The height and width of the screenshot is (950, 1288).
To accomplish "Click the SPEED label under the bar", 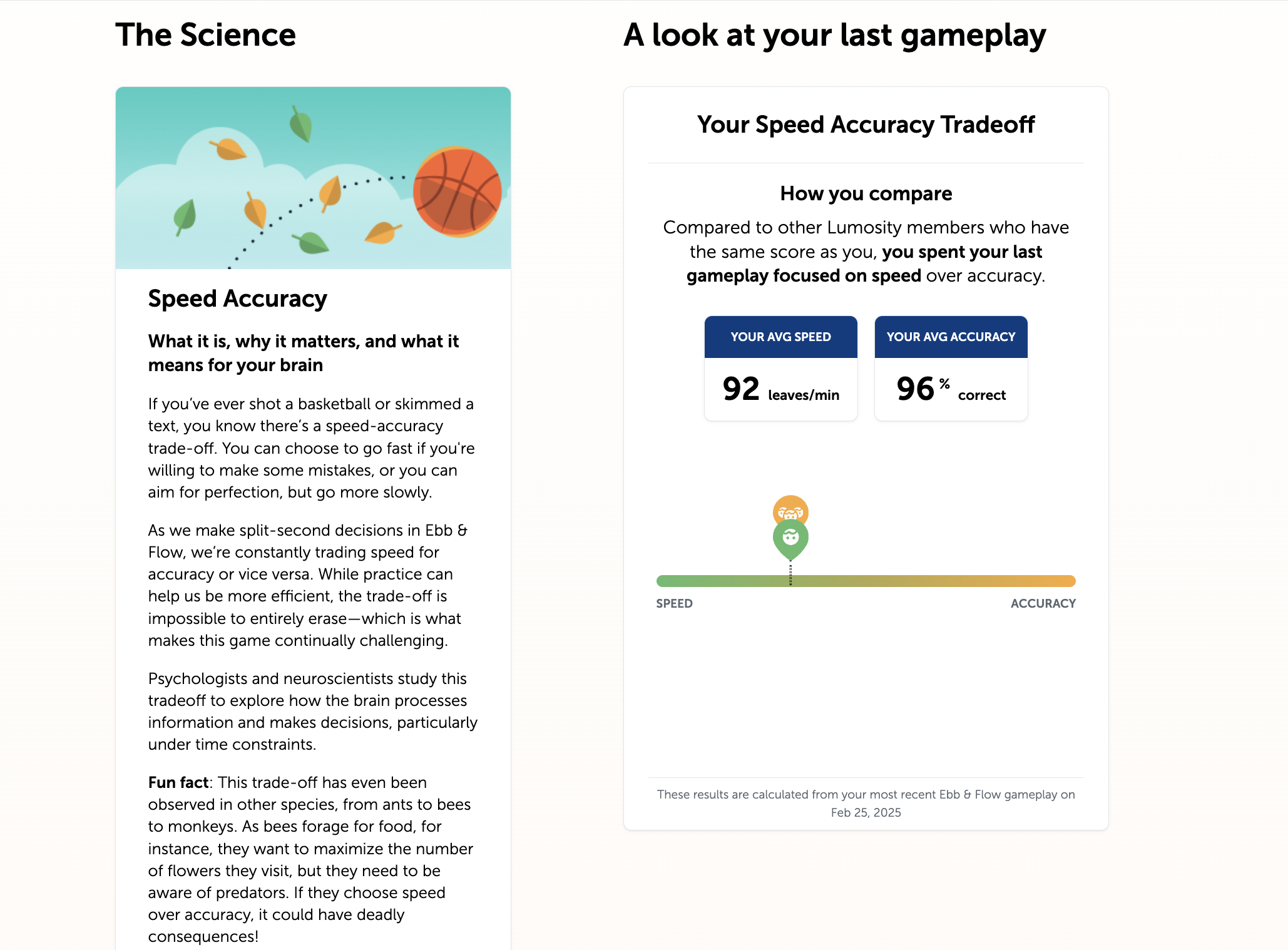I will tap(674, 603).
